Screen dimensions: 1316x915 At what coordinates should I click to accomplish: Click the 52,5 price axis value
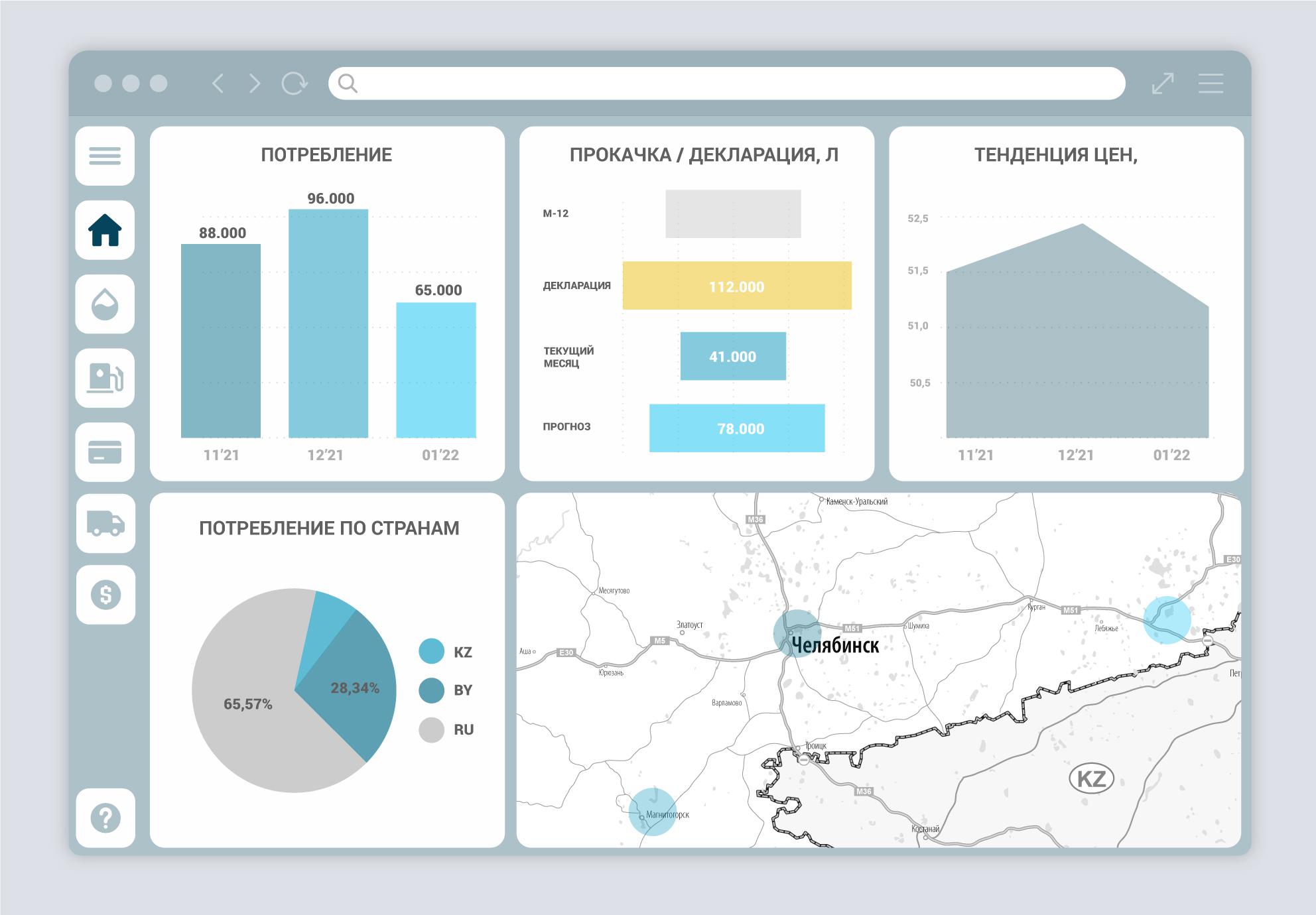click(918, 218)
